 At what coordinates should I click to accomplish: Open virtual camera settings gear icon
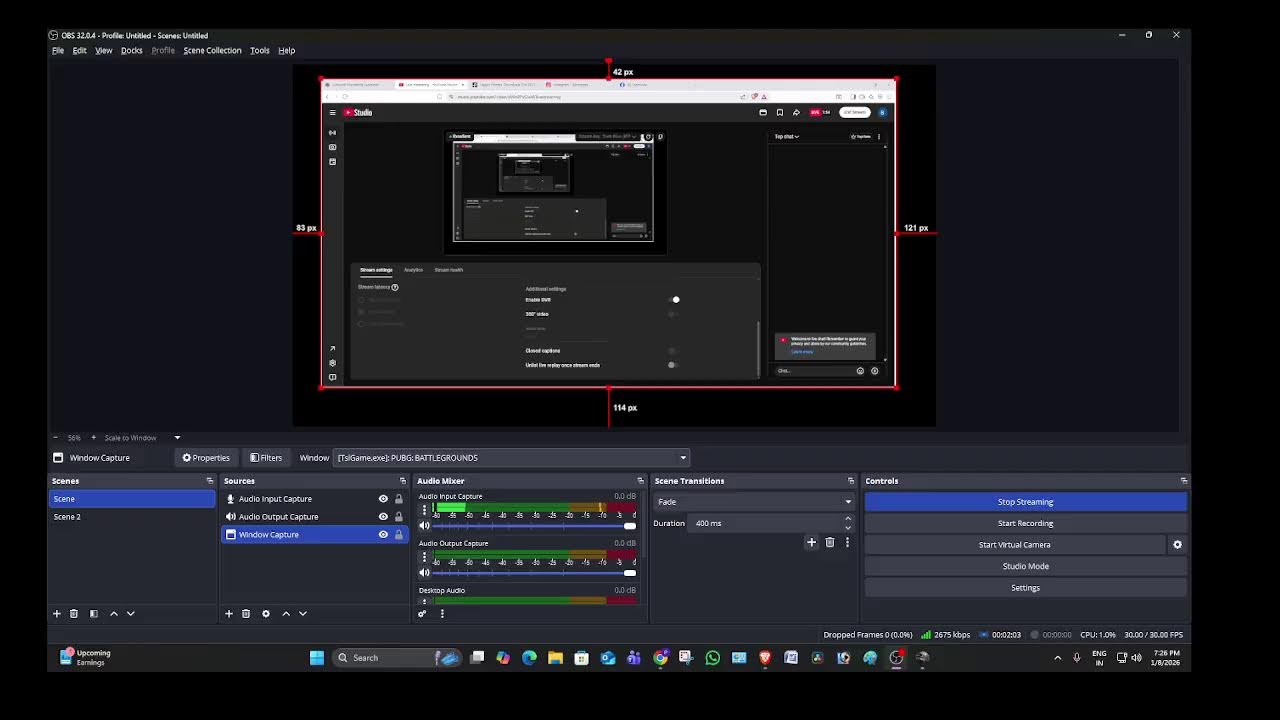1177,545
